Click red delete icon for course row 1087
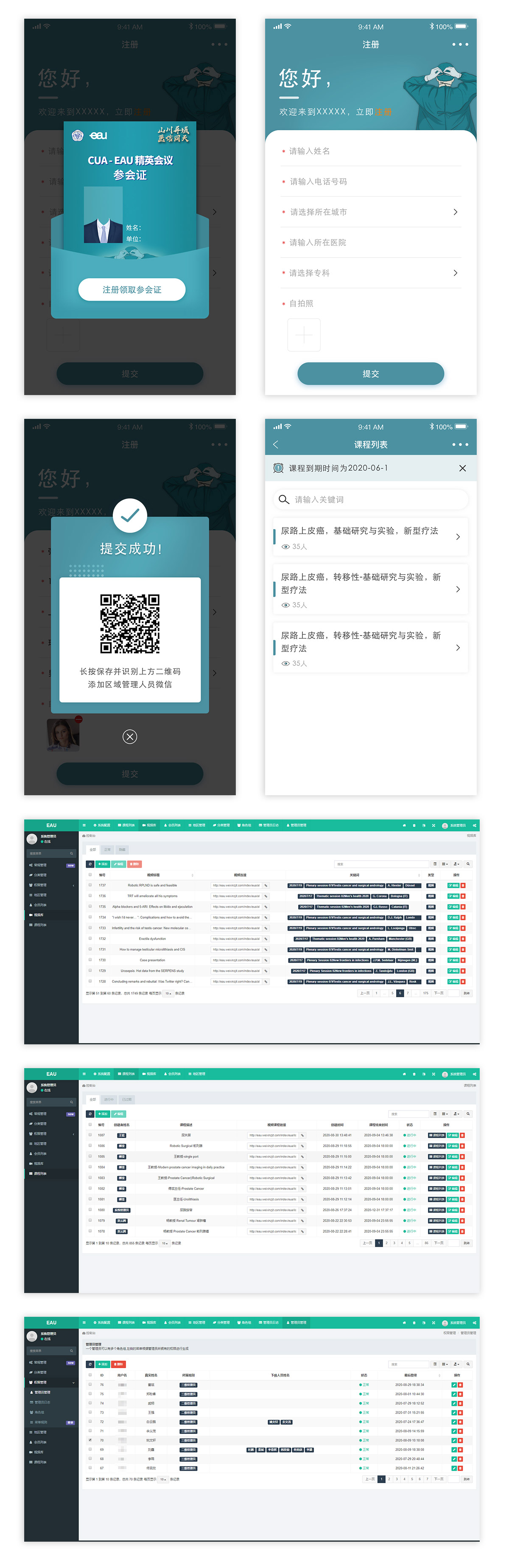Viewport: 509px width, 1568px height. pos(463,1135)
